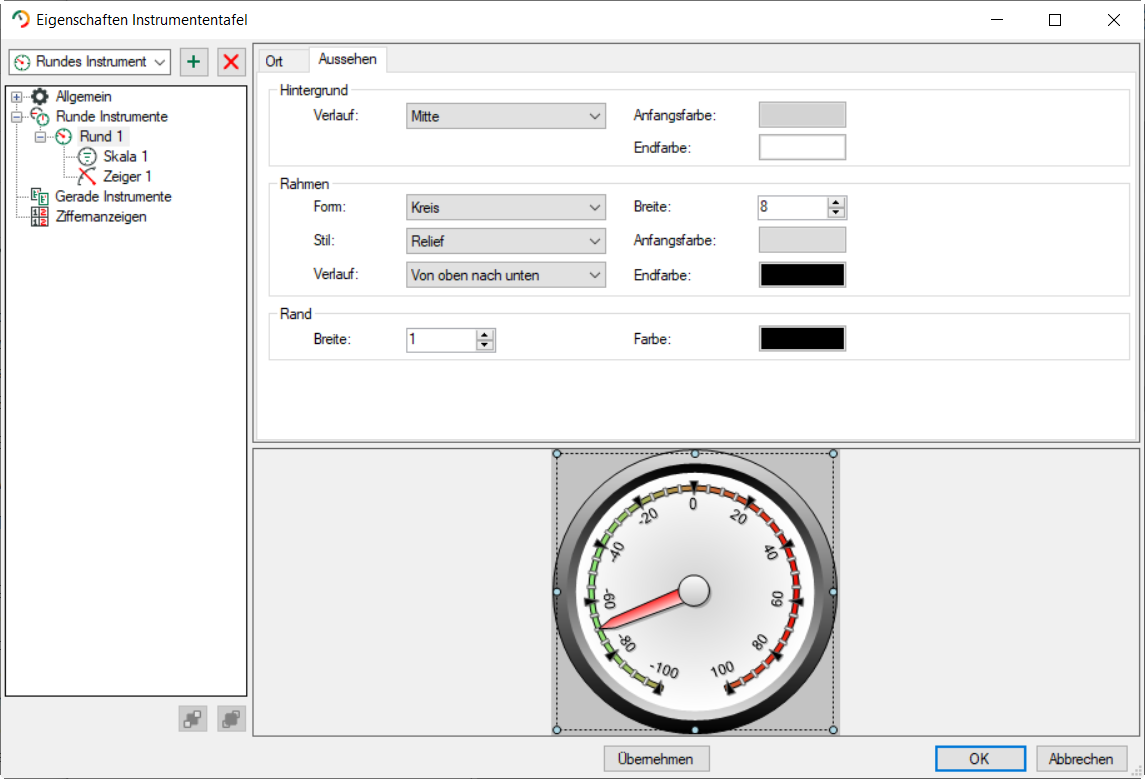Click the green plus add instrument button
Image resolution: width=1145 pixels, height=779 pixels.
pos(194,62)
